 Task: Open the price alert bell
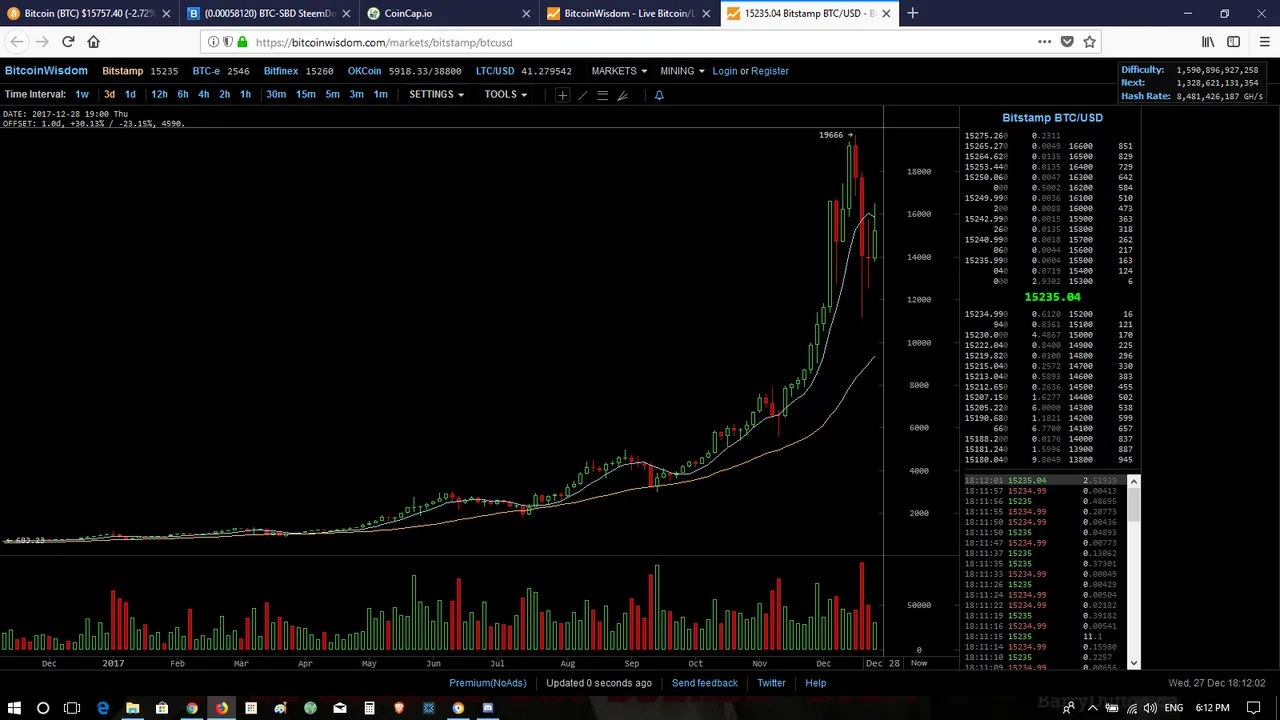658,95
